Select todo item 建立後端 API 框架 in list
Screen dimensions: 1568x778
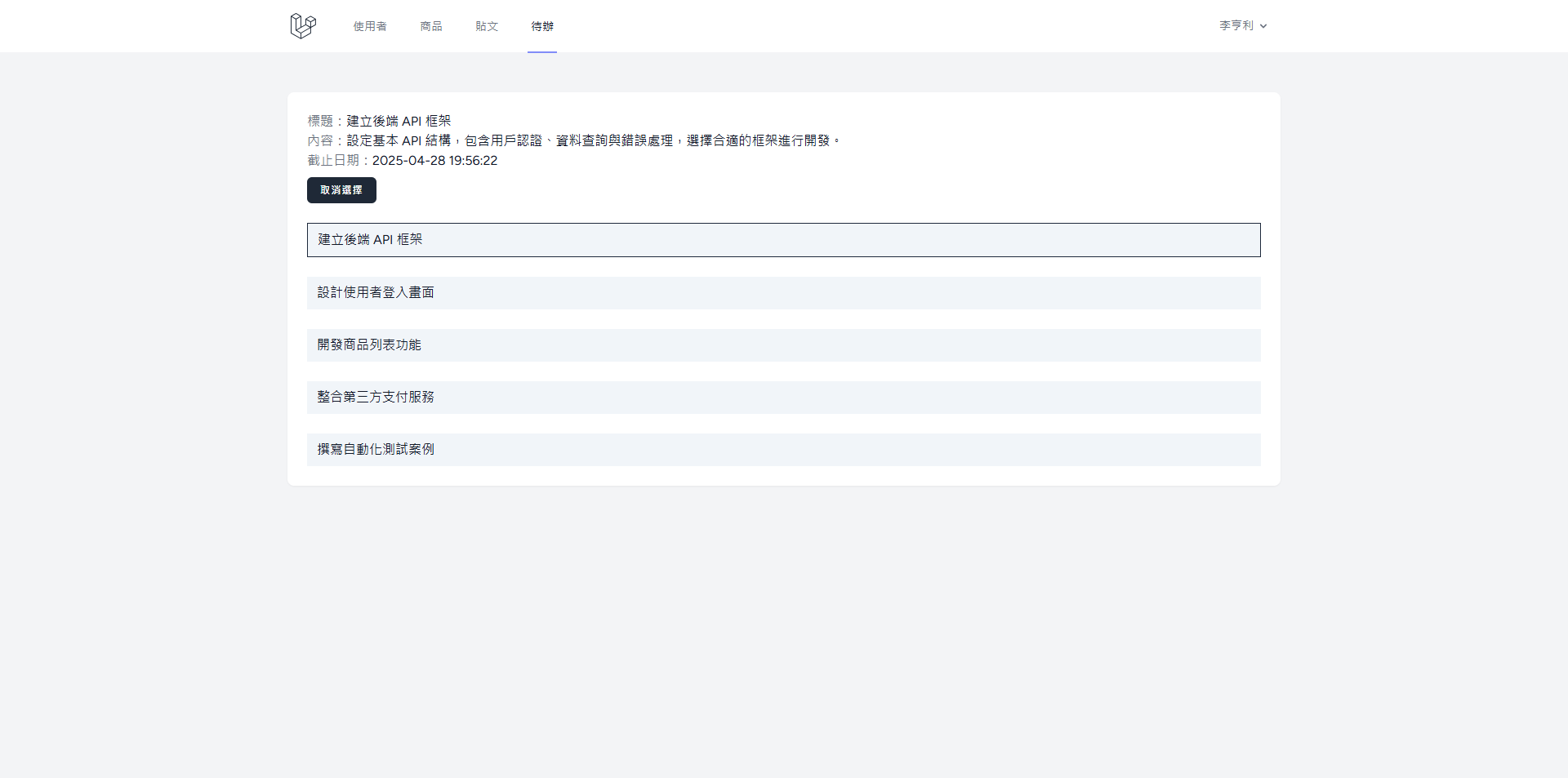784,240
